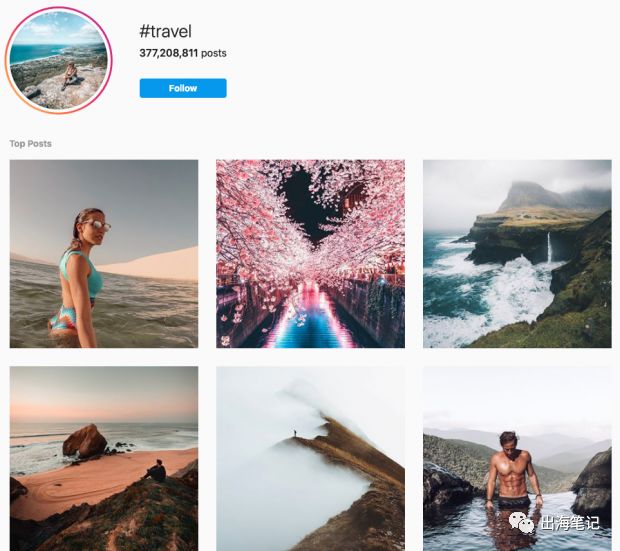
Task: Click the 377,208,811 posts count
Action: tap(183, 53)
